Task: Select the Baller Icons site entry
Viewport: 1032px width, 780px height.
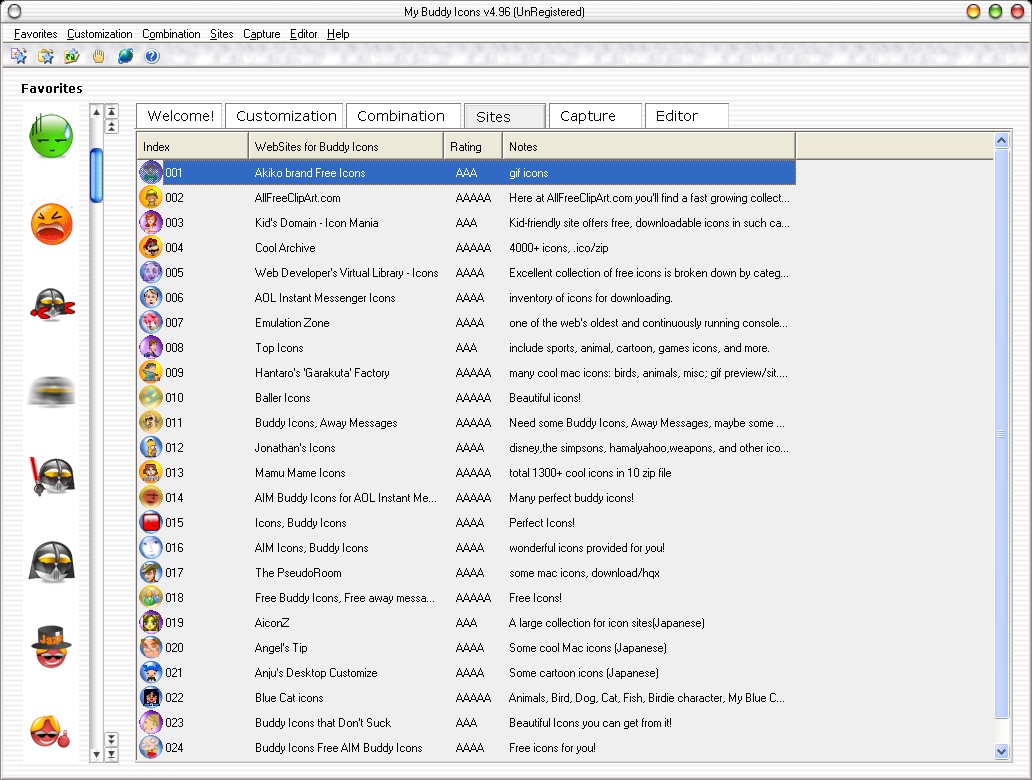Action: 467,398
